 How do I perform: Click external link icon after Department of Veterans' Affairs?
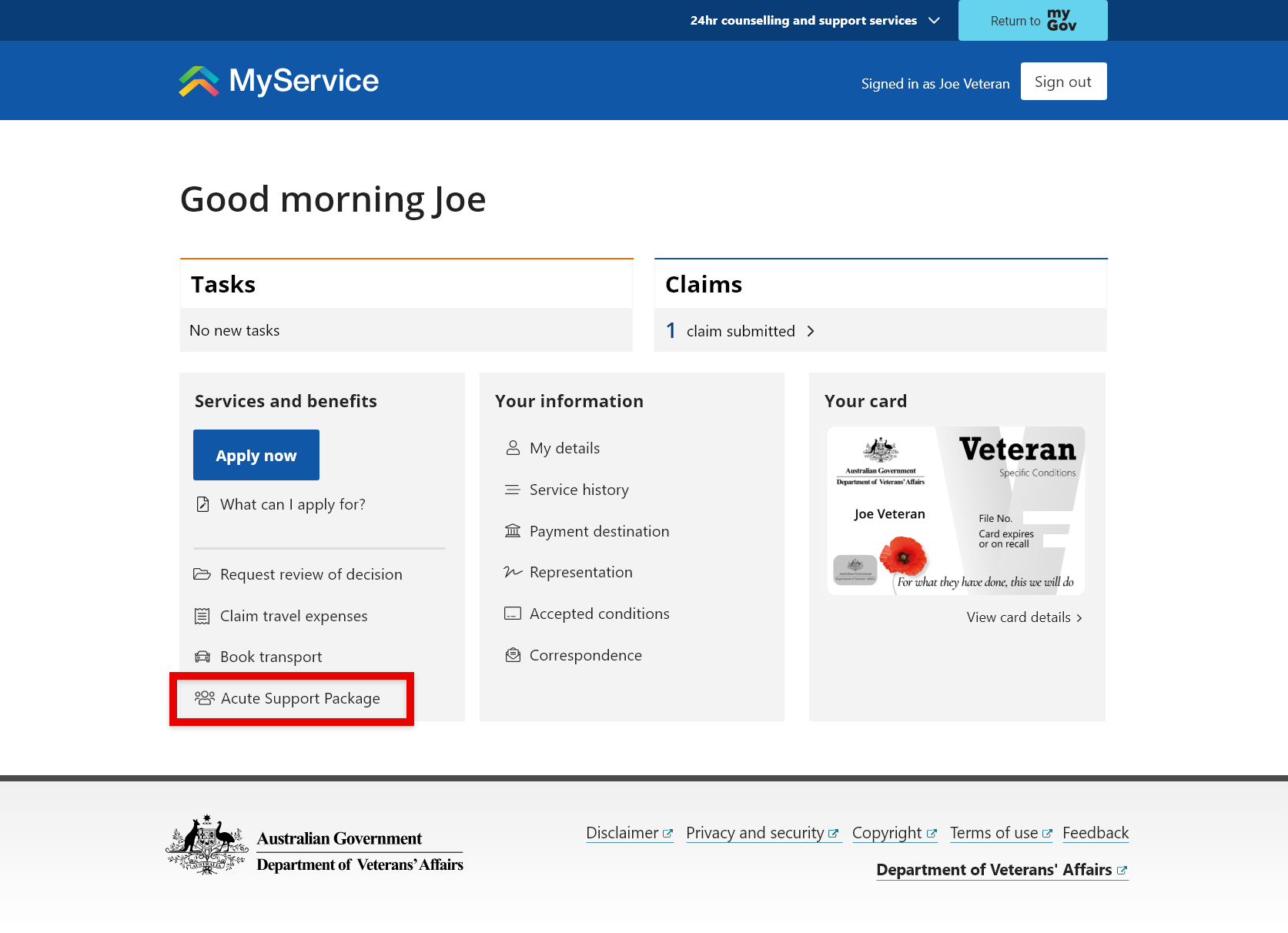pyautogui.click(x=1122, y=870)
